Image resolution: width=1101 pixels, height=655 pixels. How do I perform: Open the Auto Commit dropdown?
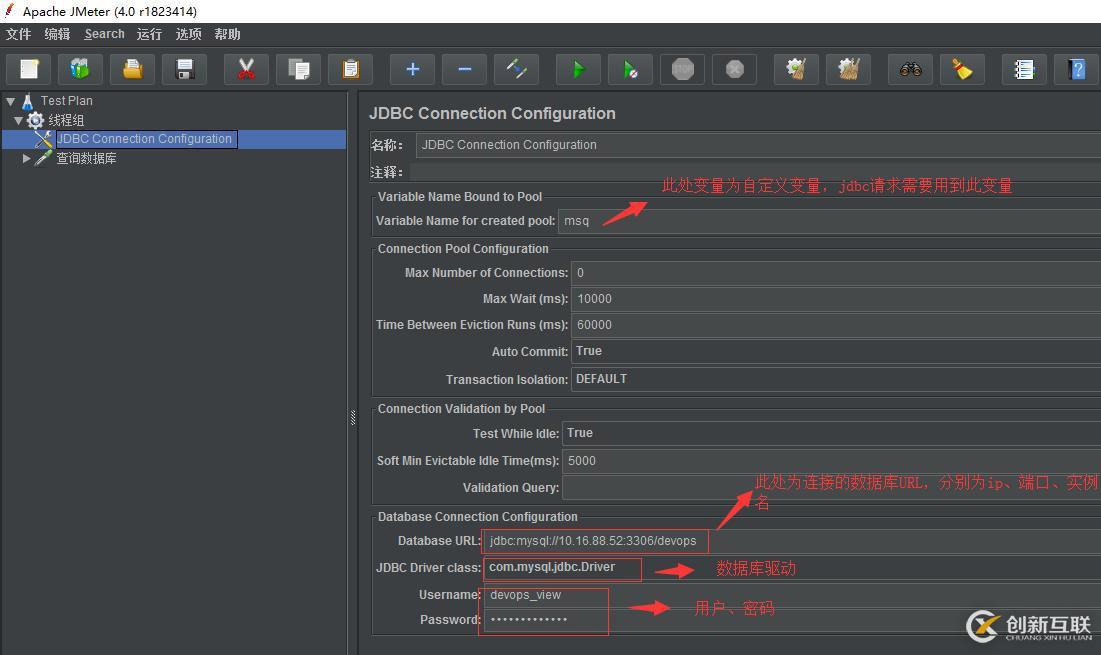coord(836,351)
